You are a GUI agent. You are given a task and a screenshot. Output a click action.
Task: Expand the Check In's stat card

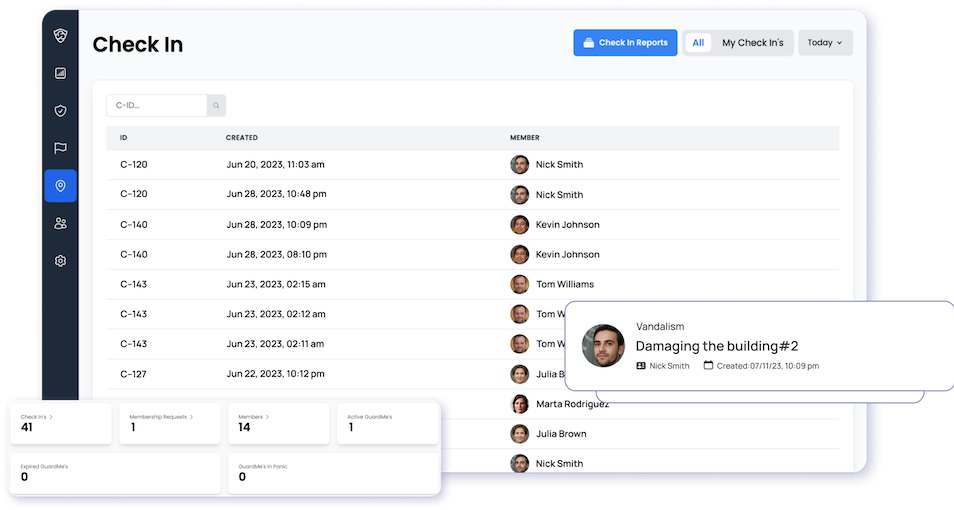tap(61, 424)
